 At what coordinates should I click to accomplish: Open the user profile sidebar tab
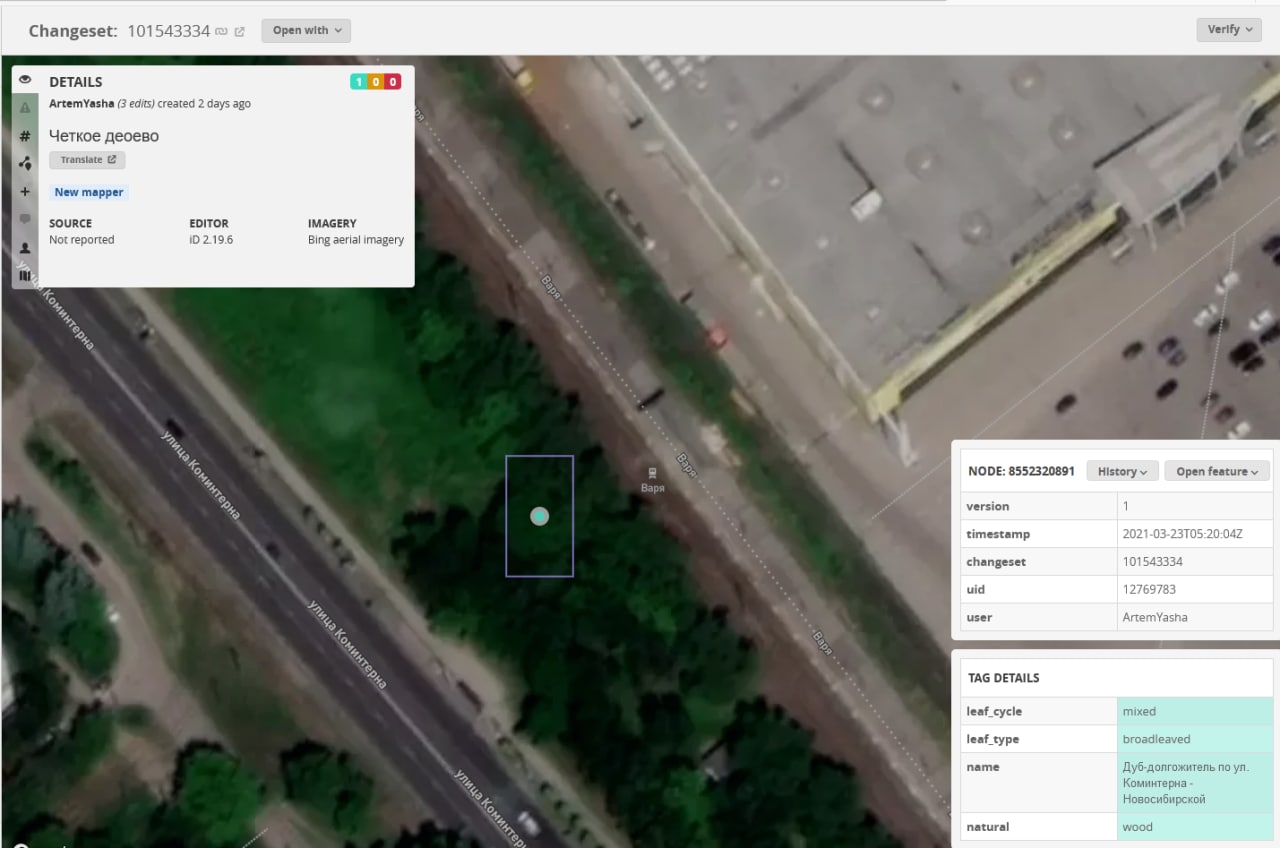click(x=25, y=247)
